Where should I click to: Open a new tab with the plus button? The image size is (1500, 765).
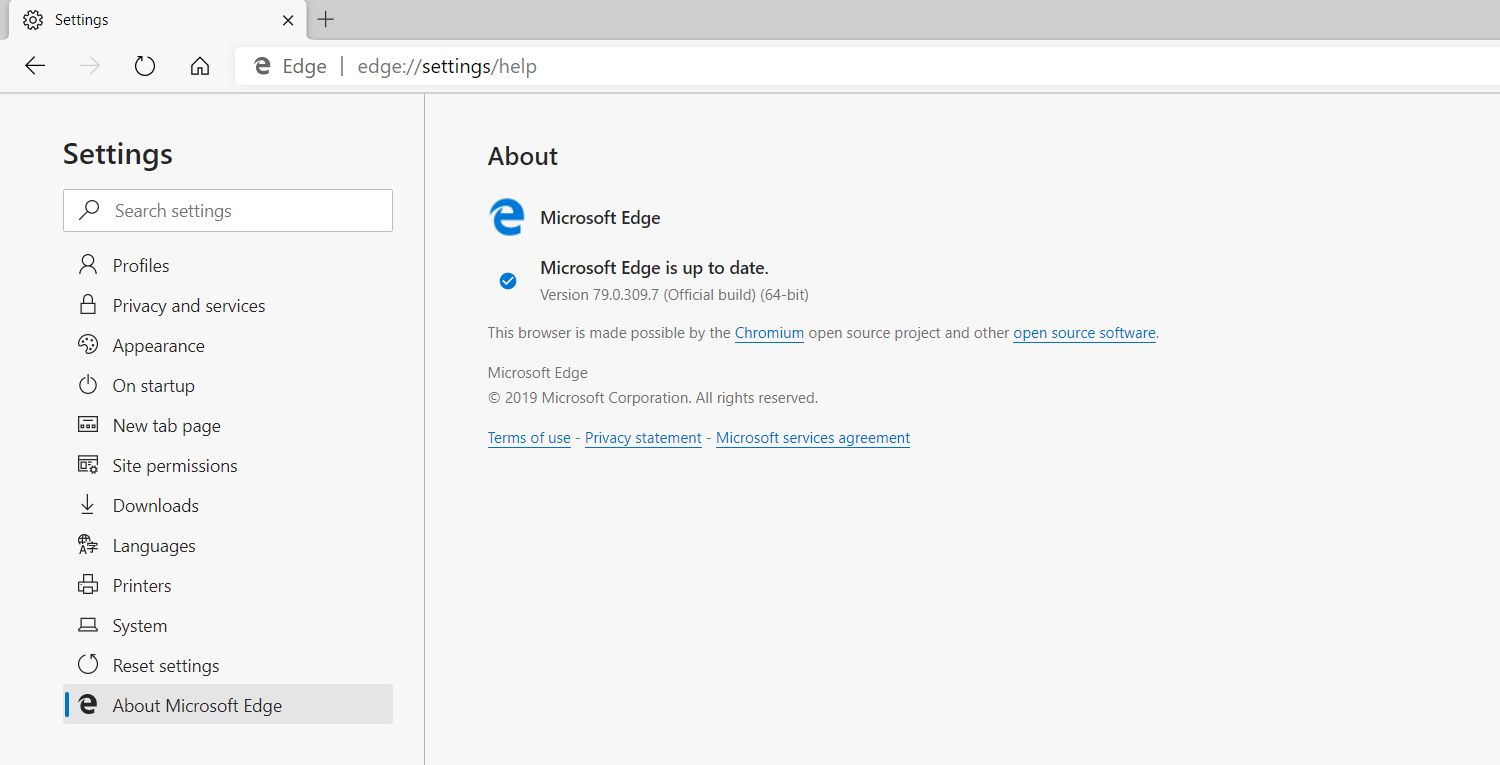click(324, 19)
